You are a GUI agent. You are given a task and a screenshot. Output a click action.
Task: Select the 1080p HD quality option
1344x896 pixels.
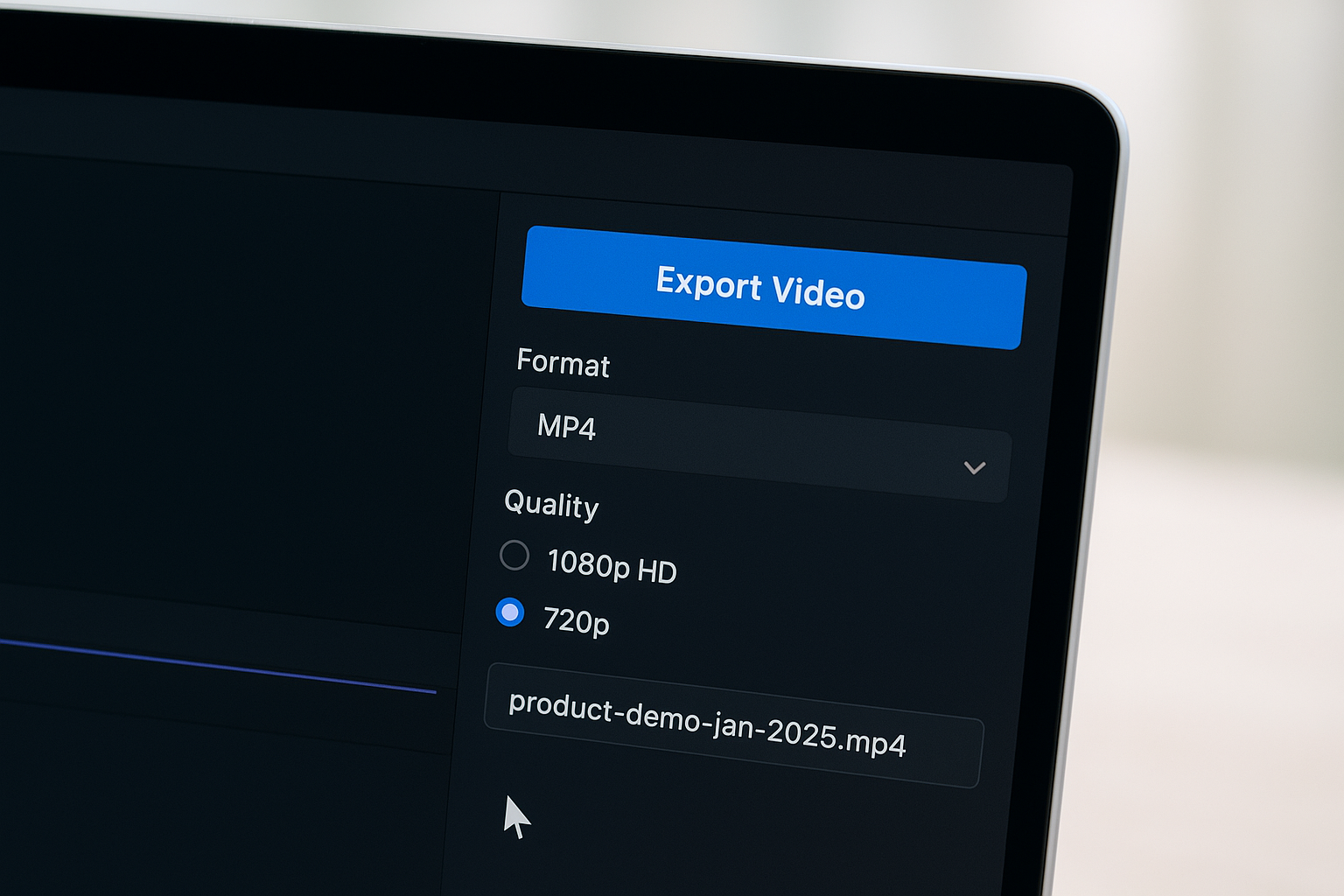click(x=514, y=555)
